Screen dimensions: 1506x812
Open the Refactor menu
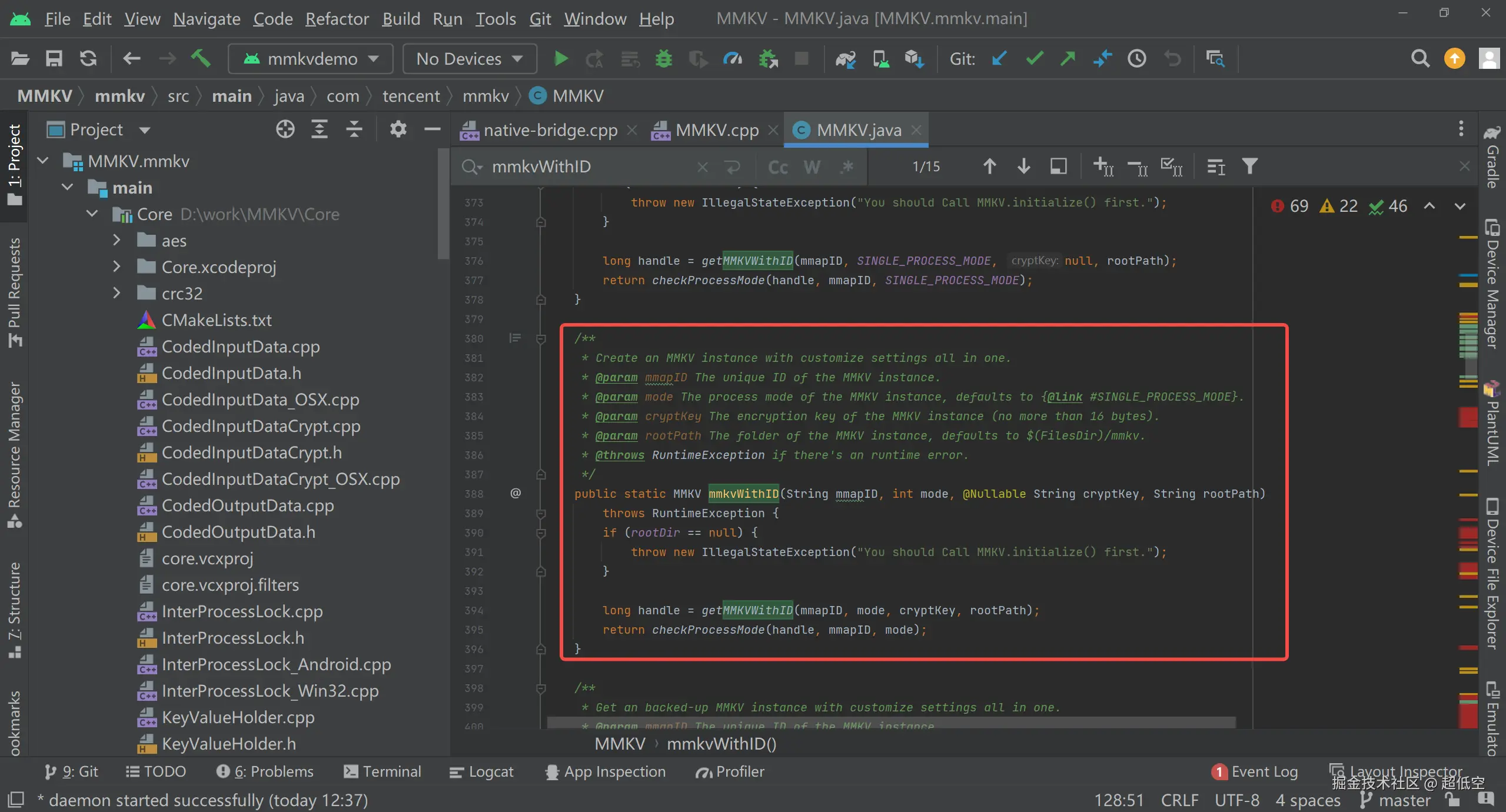(x=337, y=19)
